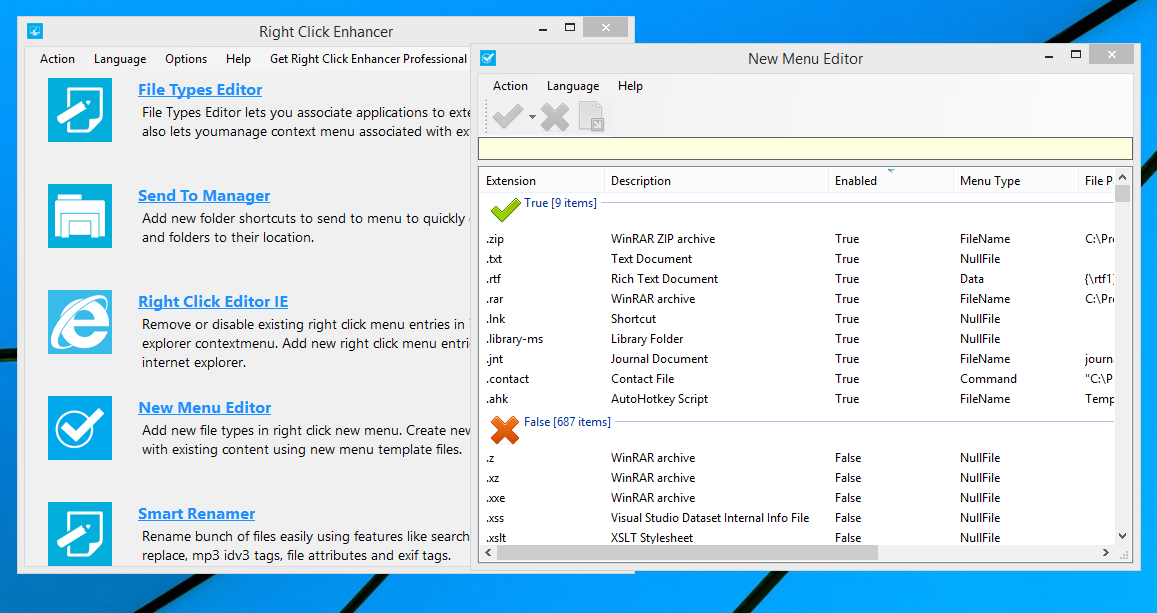Image resolution: width=1157 pixels, height=613 pixels.
Task: Select the .zip extension row
Action: click(x=797, y=239)
